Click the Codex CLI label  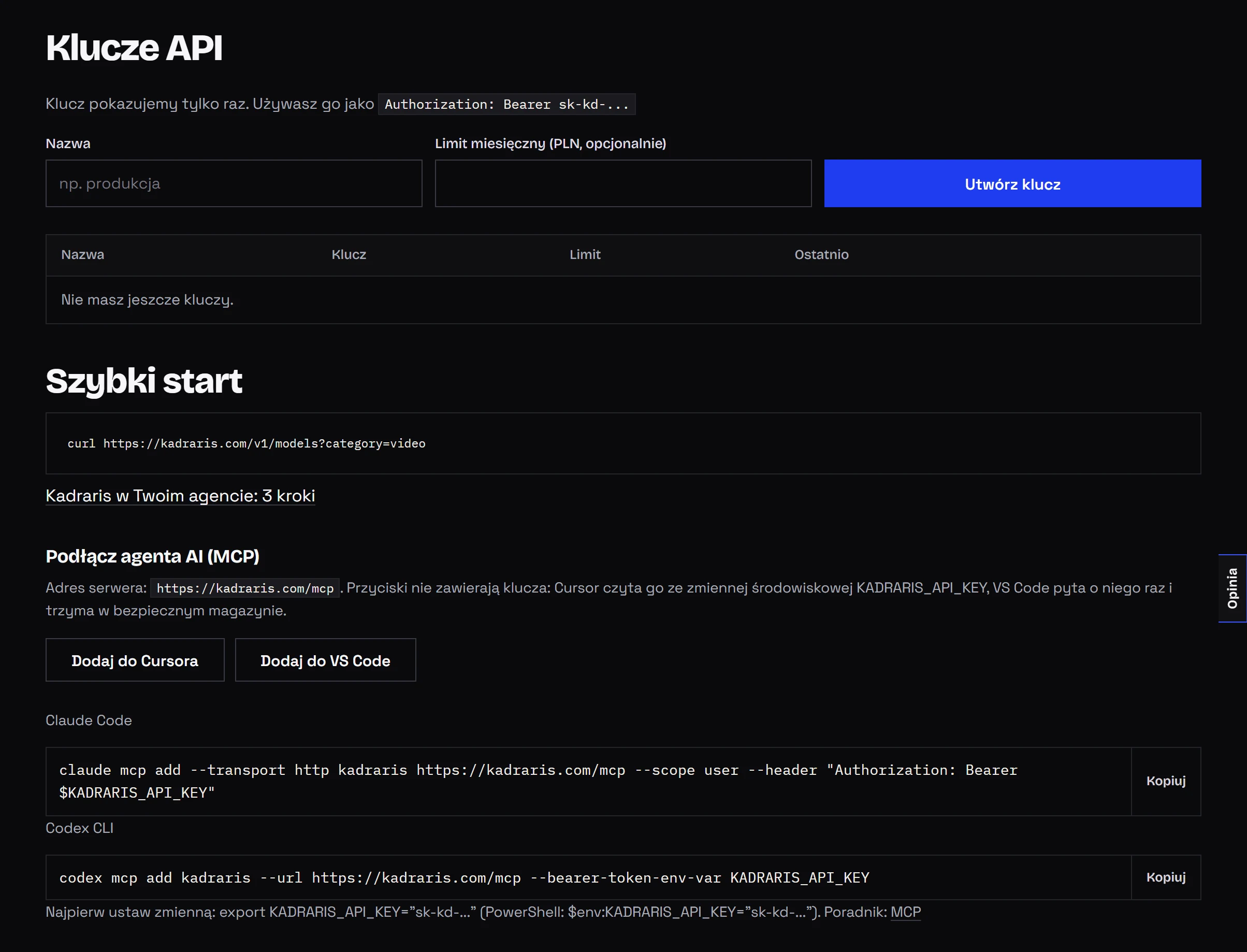pos(79,828)
